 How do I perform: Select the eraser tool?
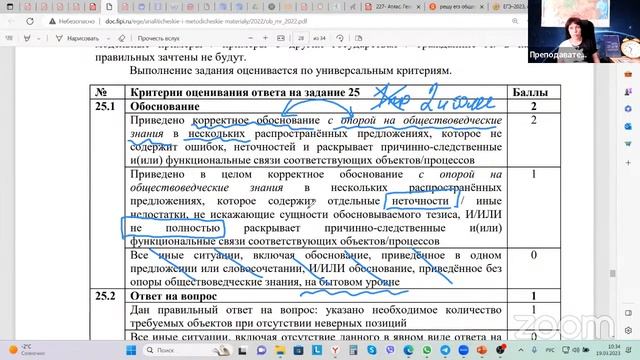[x=121, y=38]
